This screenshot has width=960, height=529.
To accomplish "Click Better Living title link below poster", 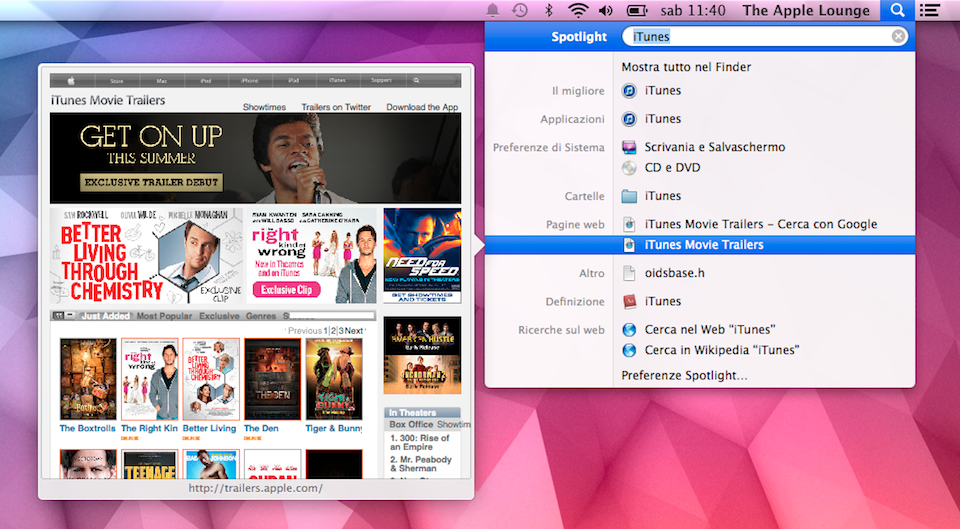I will click(x=209, y=429).
